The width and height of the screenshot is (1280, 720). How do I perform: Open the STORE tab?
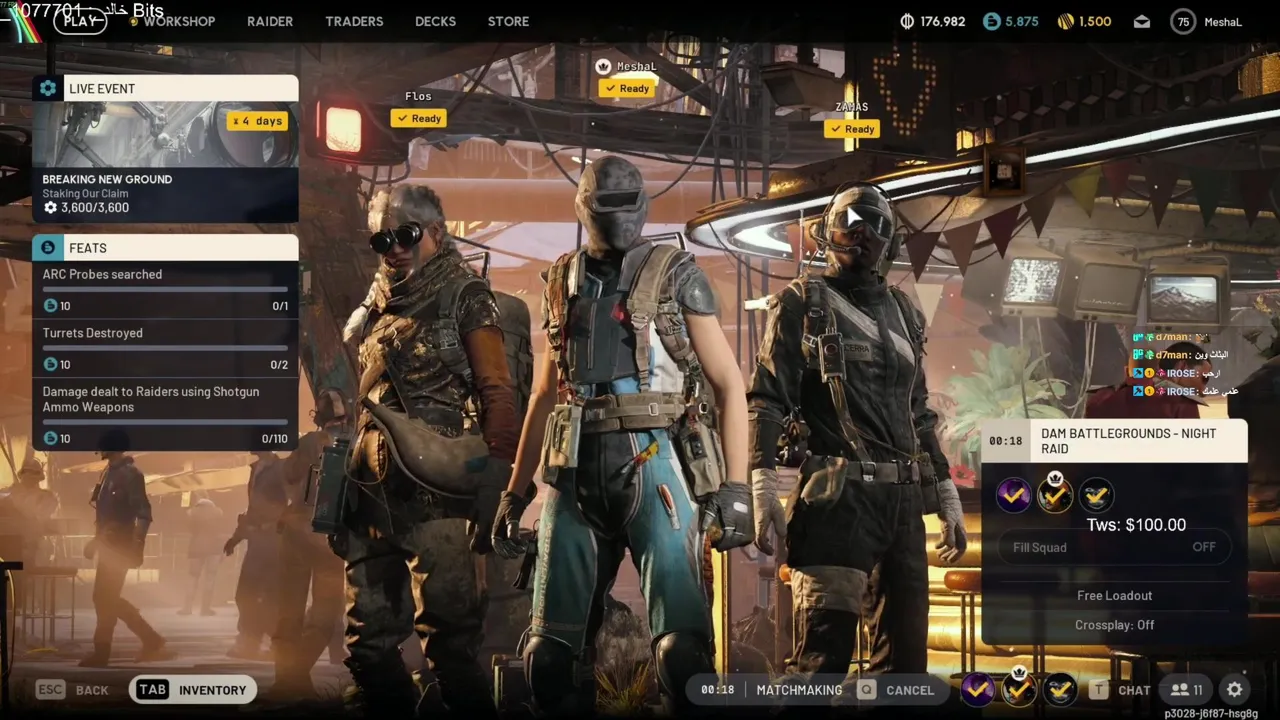508,21
